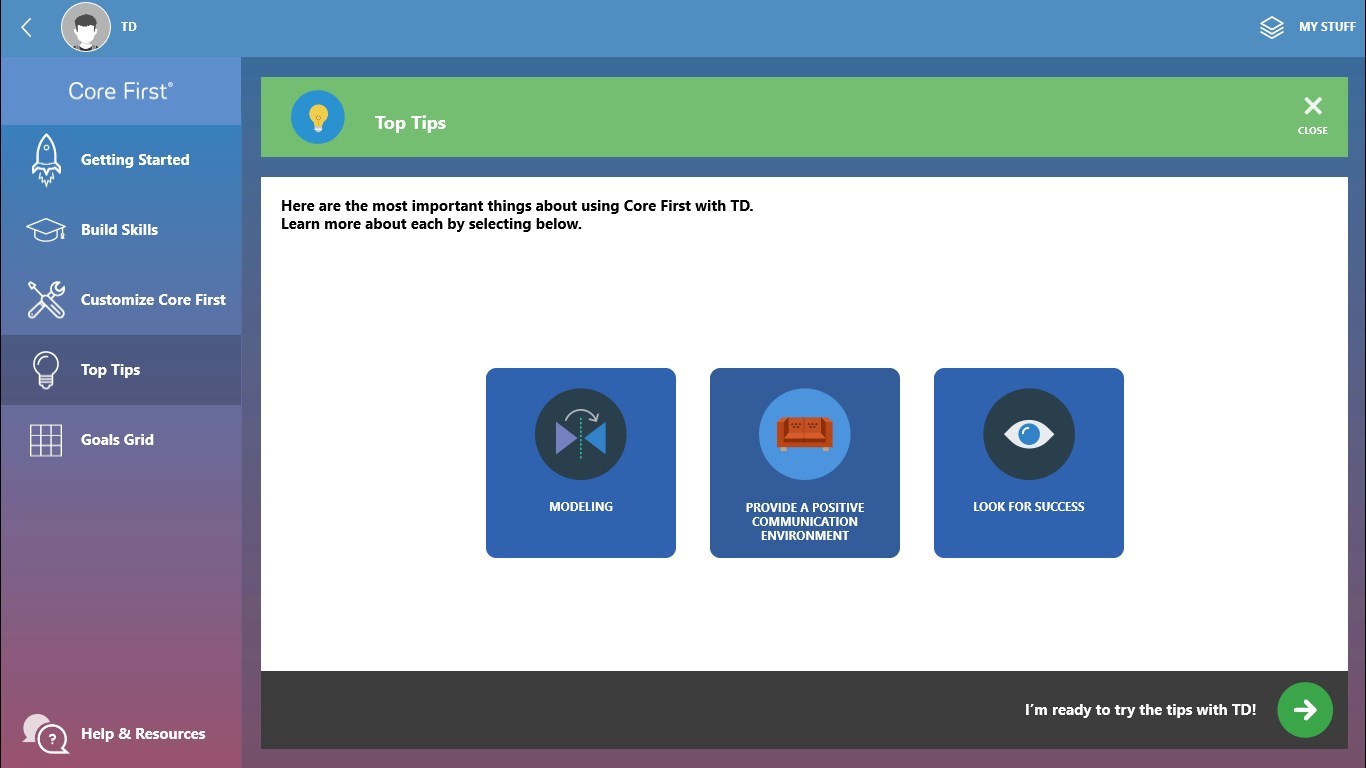Click the orange couch icon
The height and width of the screenshot is (768, 1366).
tap(805, 434)
